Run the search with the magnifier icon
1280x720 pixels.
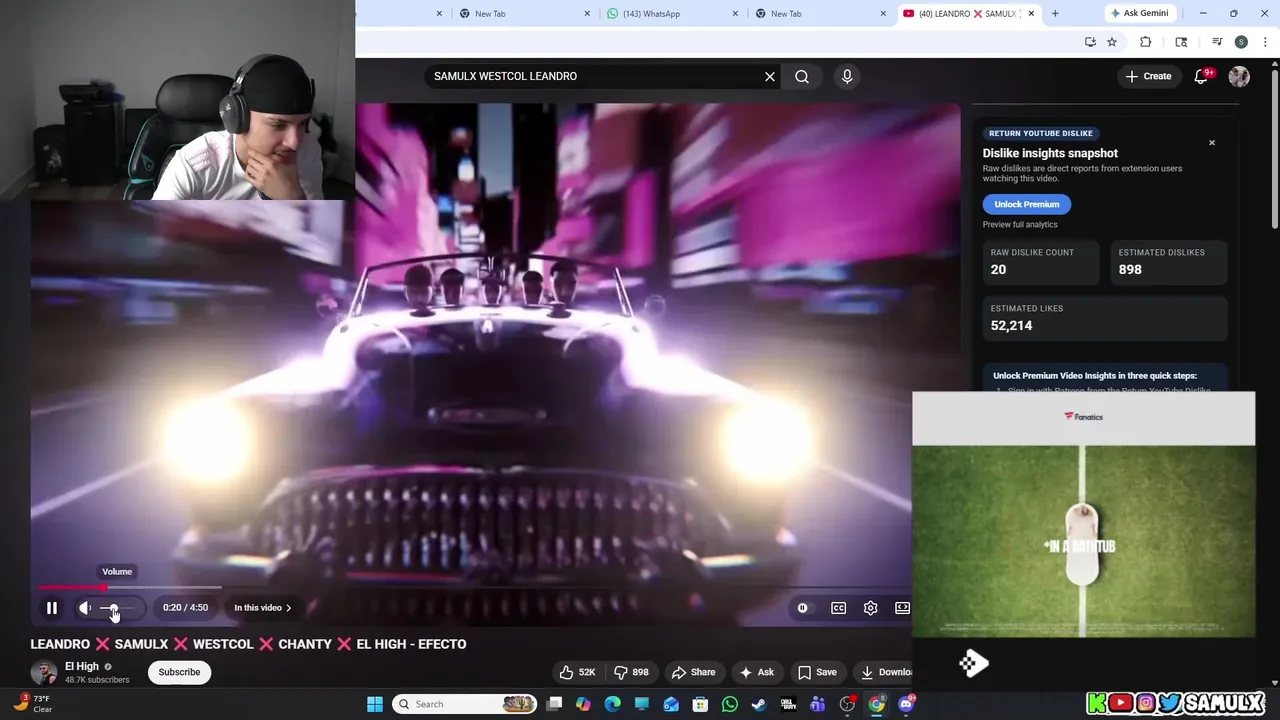(x=802, y=76)
